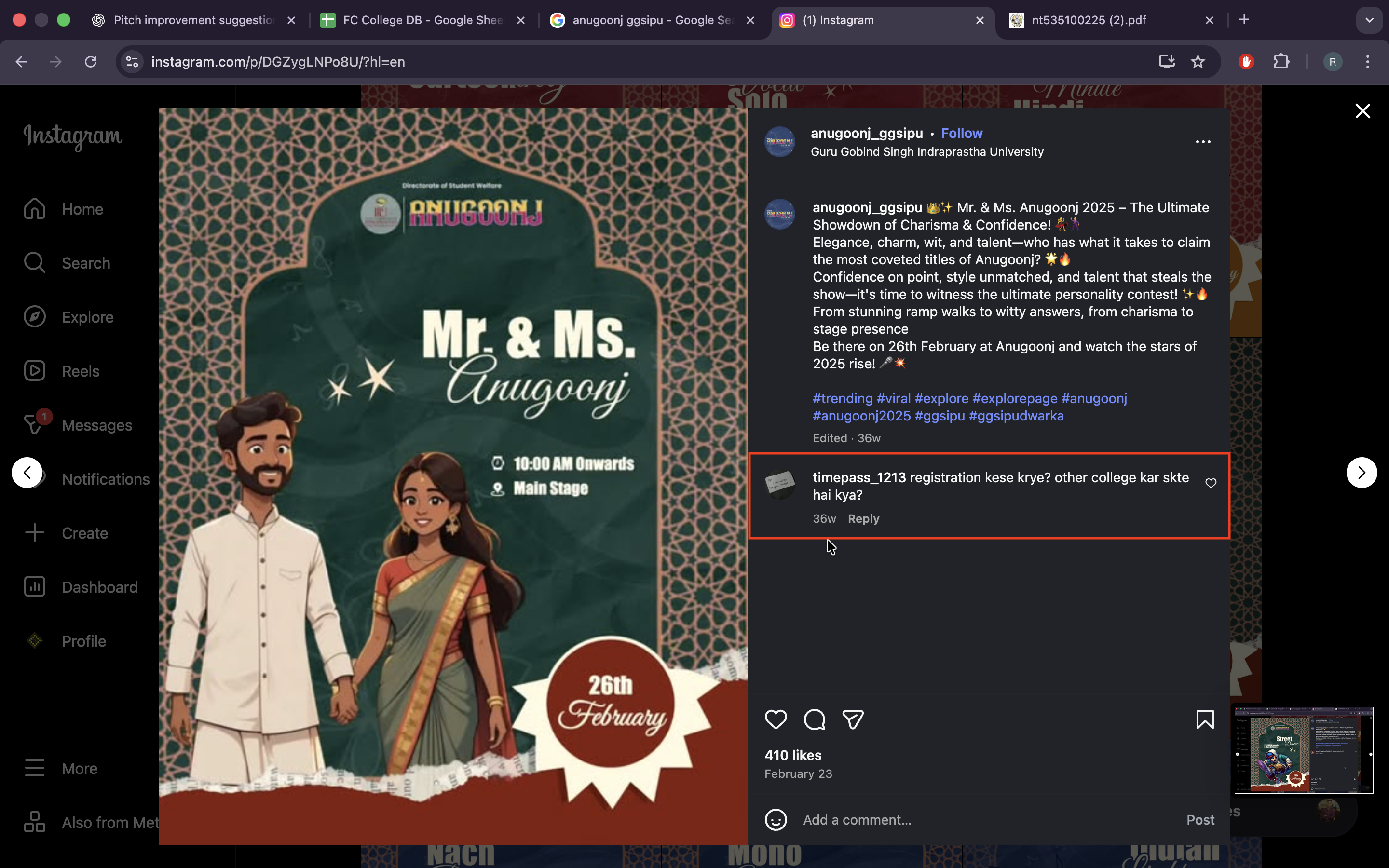Like the post with heart icon

[776, 719]
